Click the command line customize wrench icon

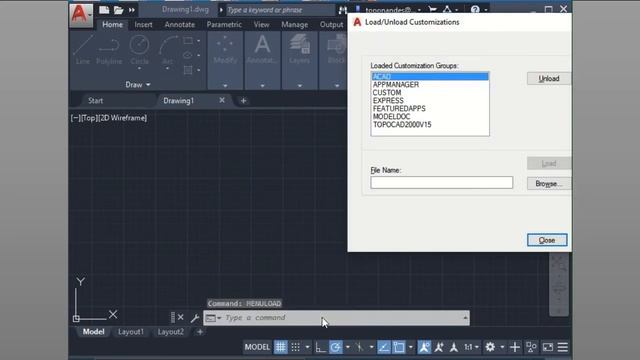pos(195,318)
